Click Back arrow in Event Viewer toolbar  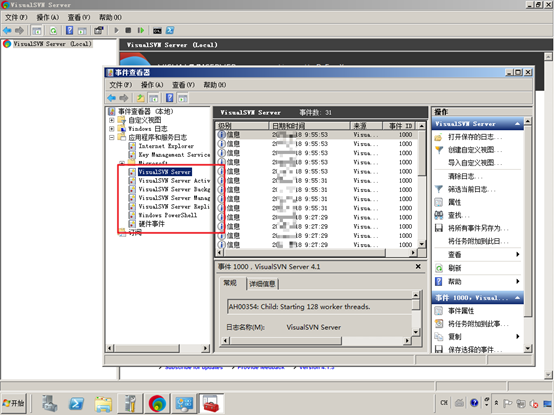coord(111,98)
